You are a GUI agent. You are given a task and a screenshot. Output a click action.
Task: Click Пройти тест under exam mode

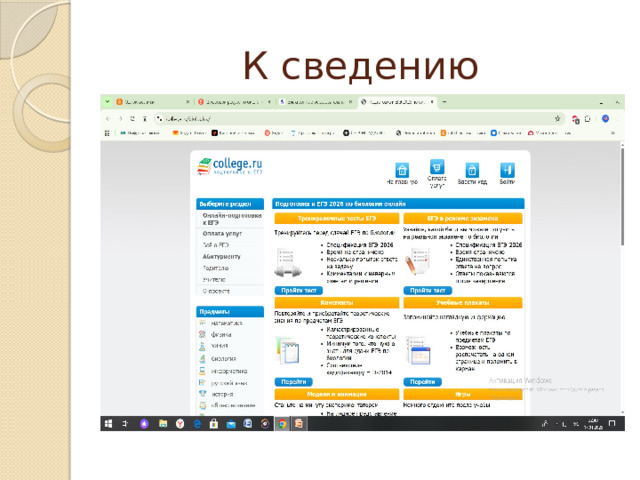pyautogui.click(x=428, y=290)
